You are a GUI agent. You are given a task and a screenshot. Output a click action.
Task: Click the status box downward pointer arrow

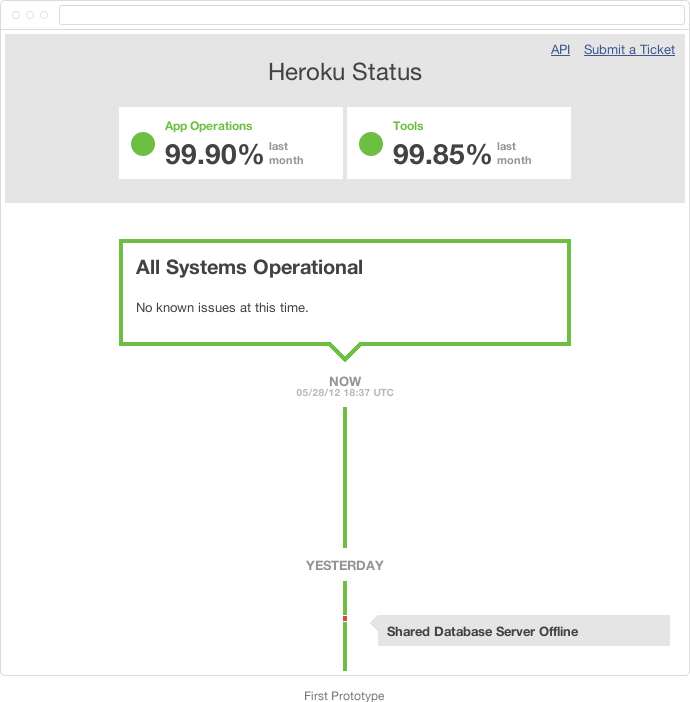(345, 352)
